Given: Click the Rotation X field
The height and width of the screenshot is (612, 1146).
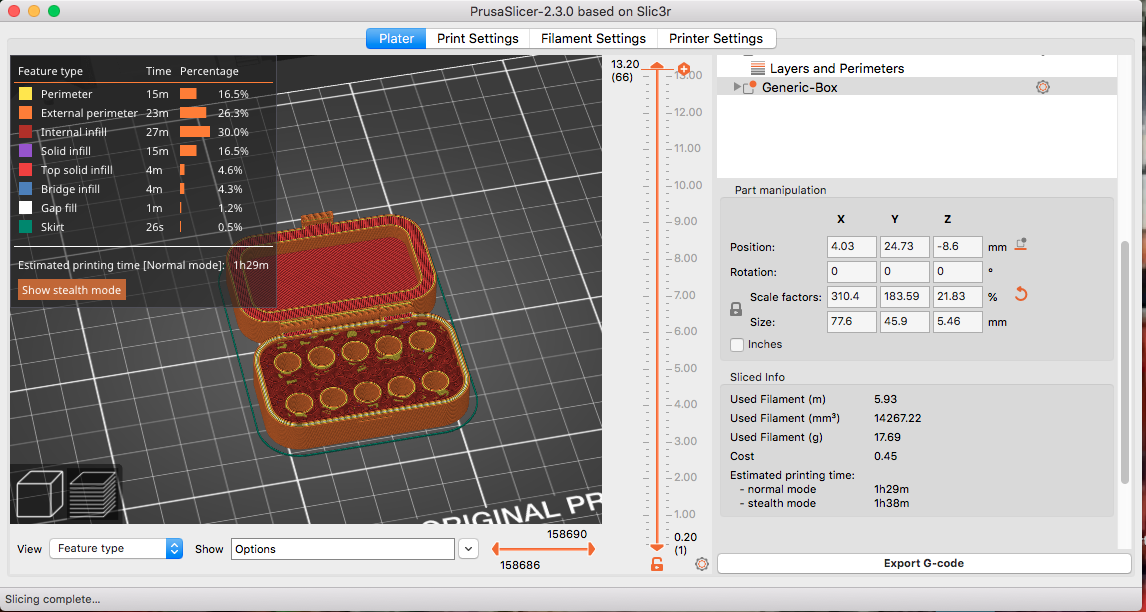Looking at the screenshot, I should (851, 272).
